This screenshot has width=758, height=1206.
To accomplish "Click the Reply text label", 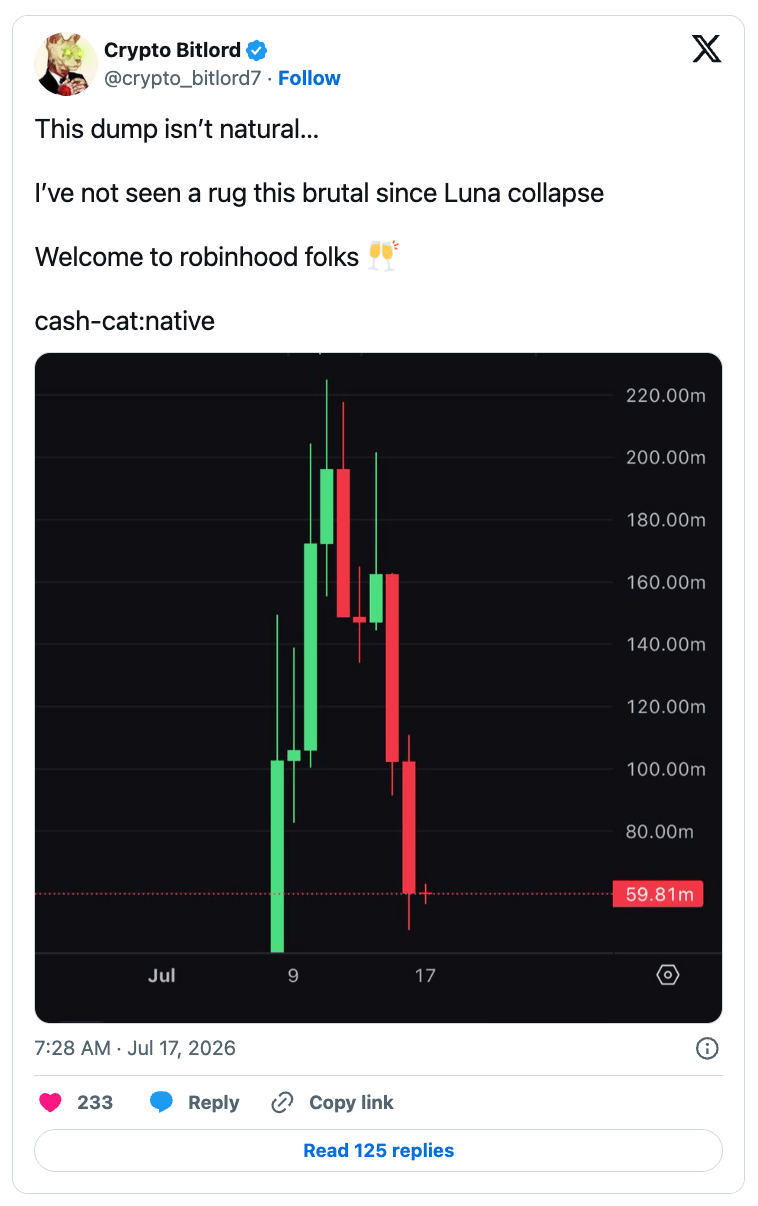I will coord(214,1102).
